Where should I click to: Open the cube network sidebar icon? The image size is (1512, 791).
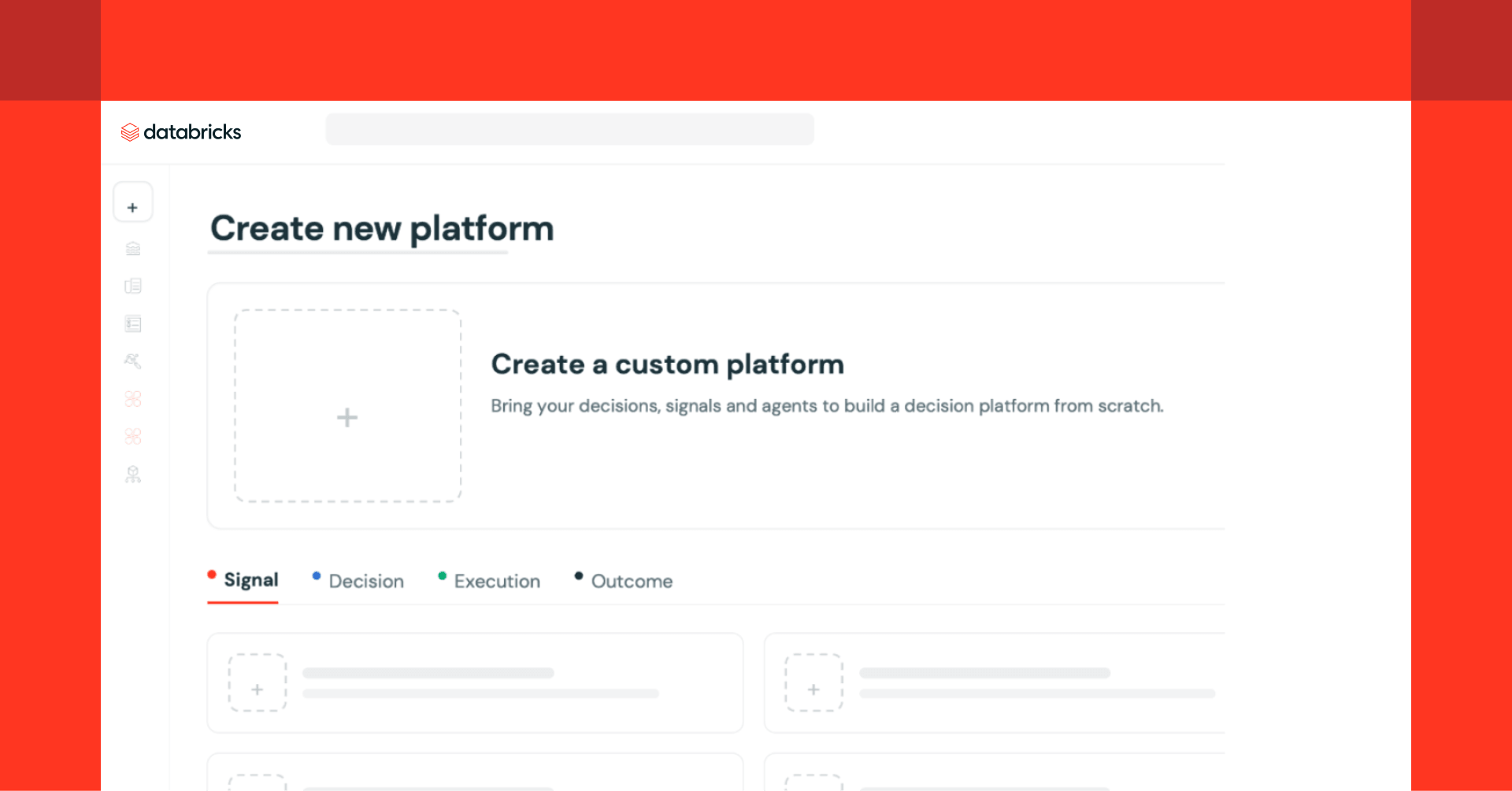point(133,474)
